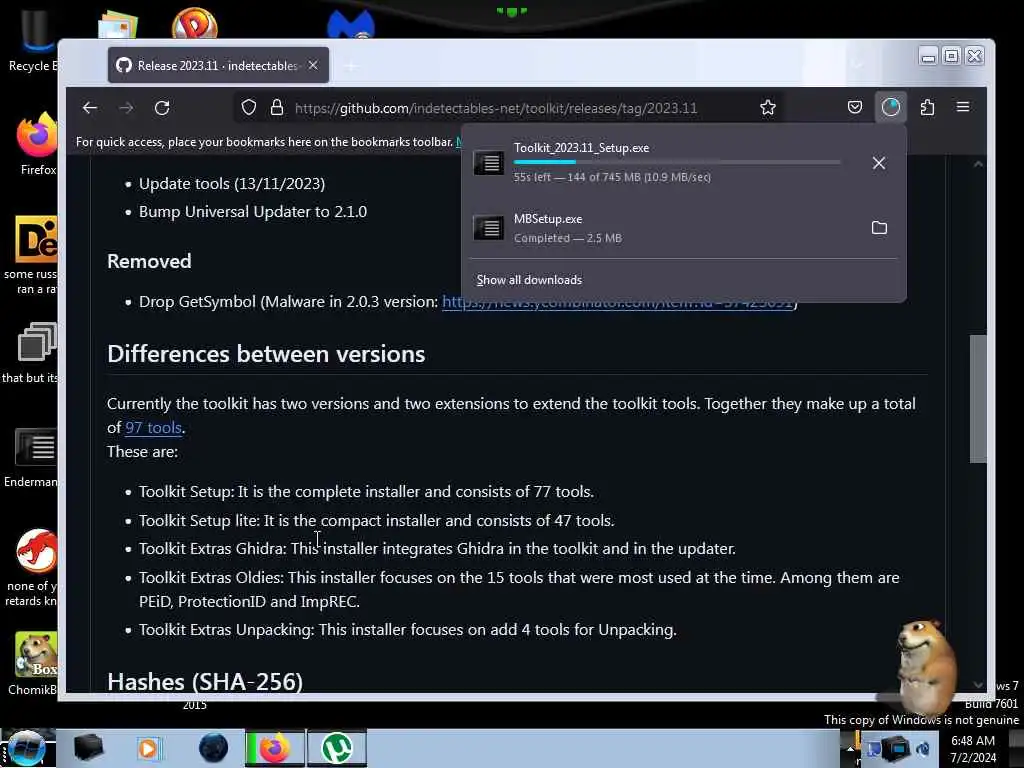
Task: Click the 'Differences between versions' heading
Action: tap(266, 354)
